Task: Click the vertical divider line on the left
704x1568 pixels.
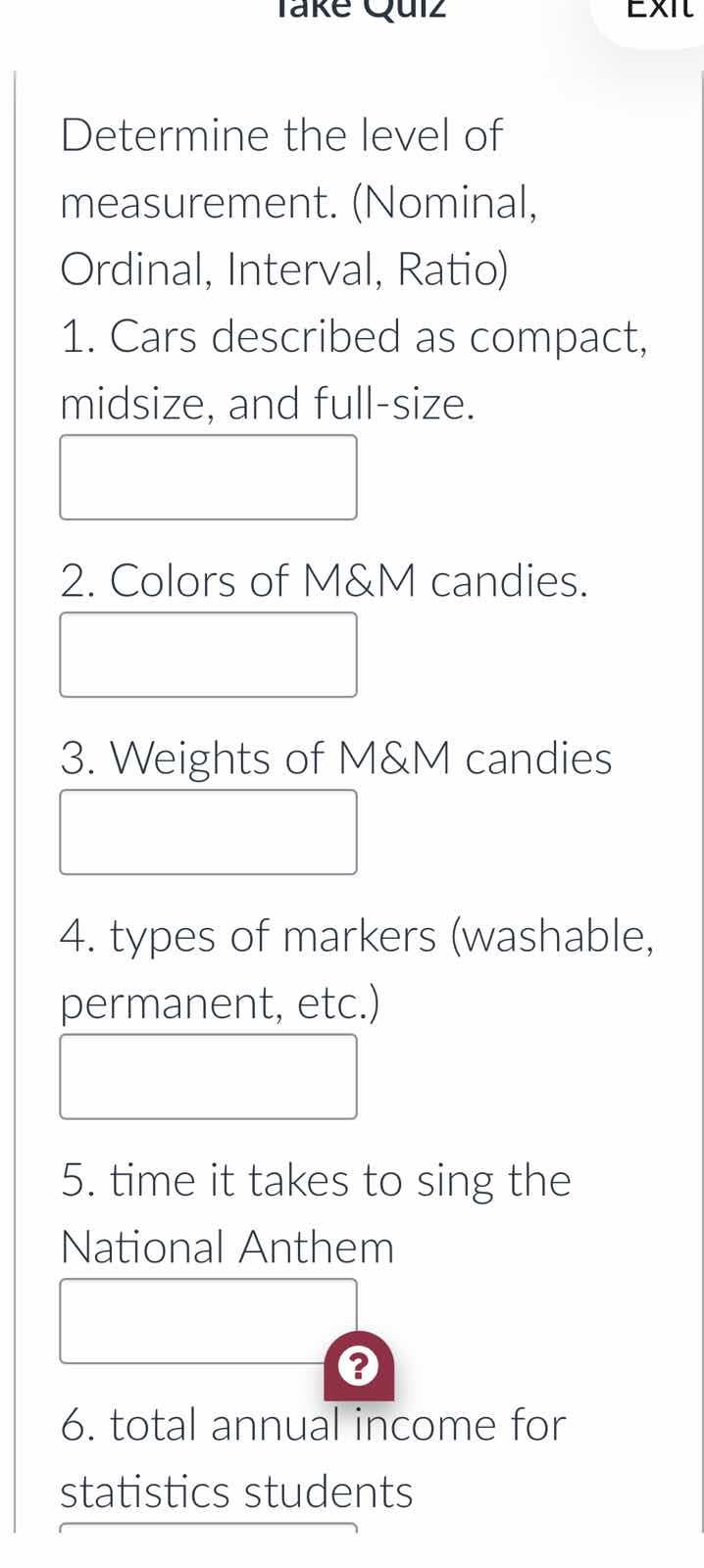Action: [x=17, y=784]
